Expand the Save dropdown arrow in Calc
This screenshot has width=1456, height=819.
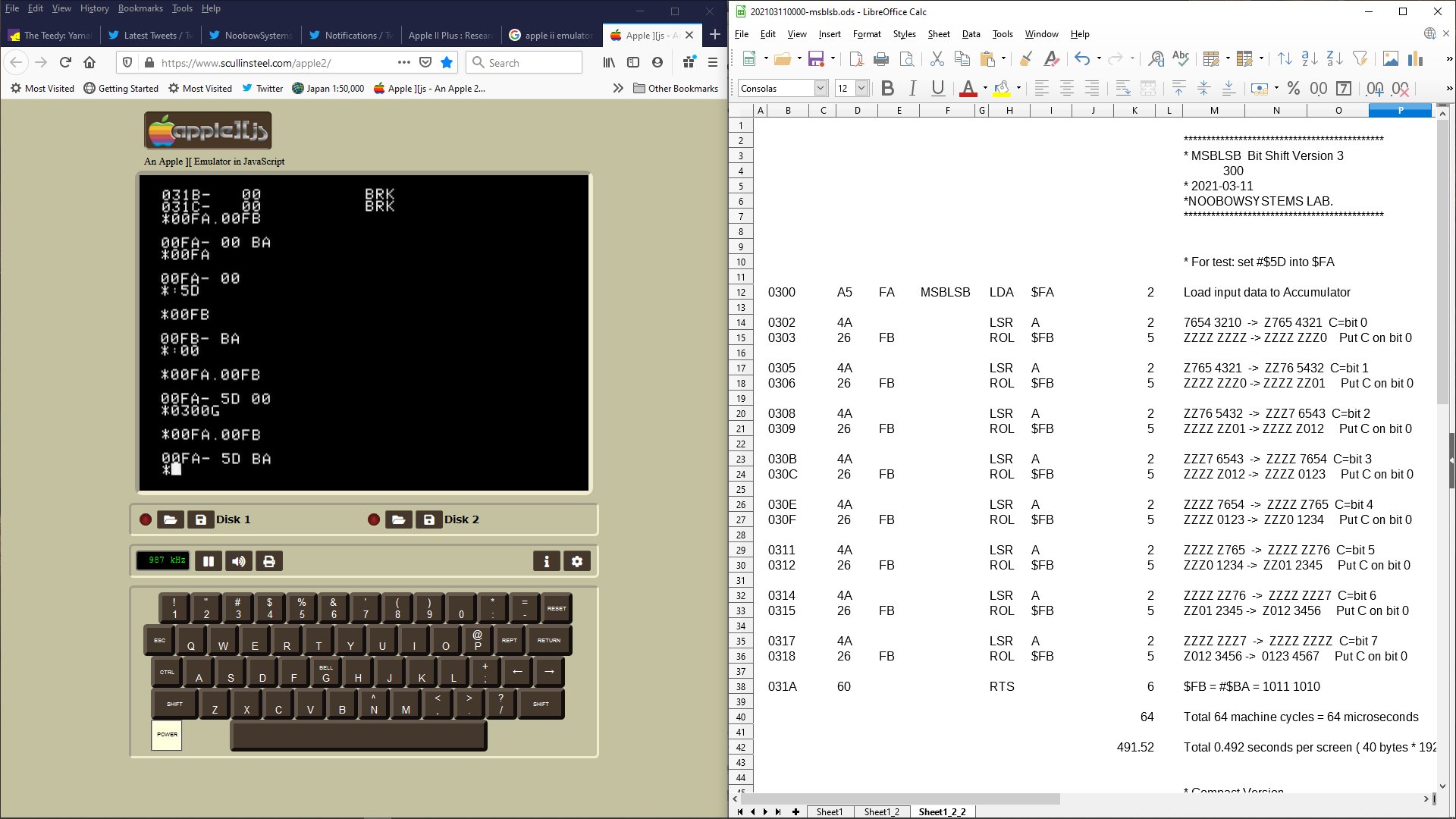tap(833, 59)
